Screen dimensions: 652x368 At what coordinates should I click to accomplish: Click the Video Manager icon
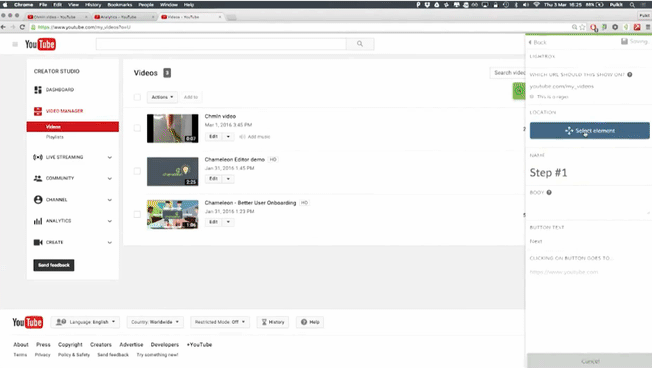click(x=38, y=111)
